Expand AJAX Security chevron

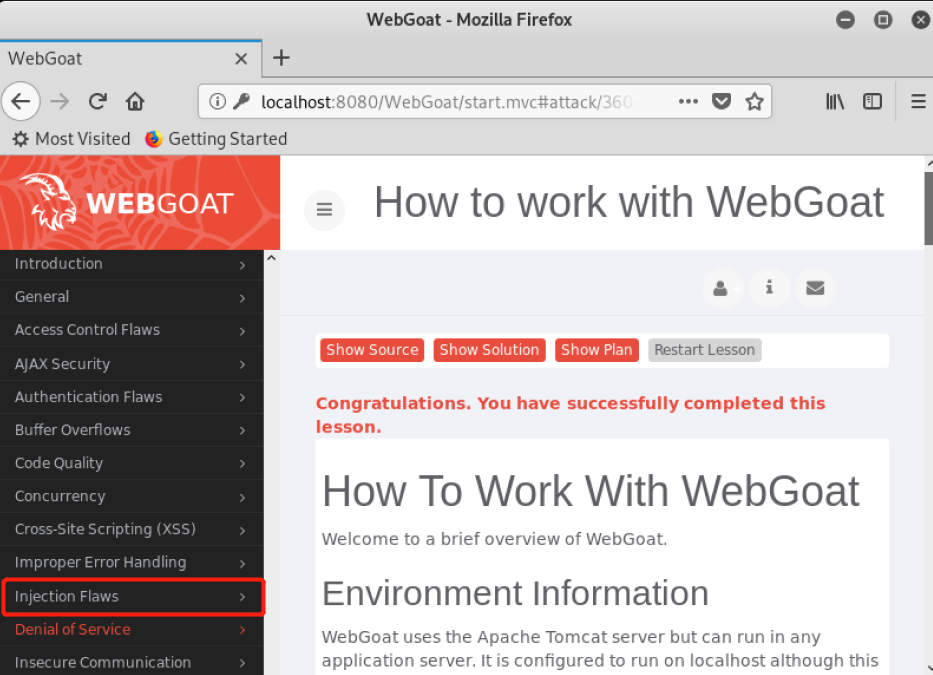point(242,364)
